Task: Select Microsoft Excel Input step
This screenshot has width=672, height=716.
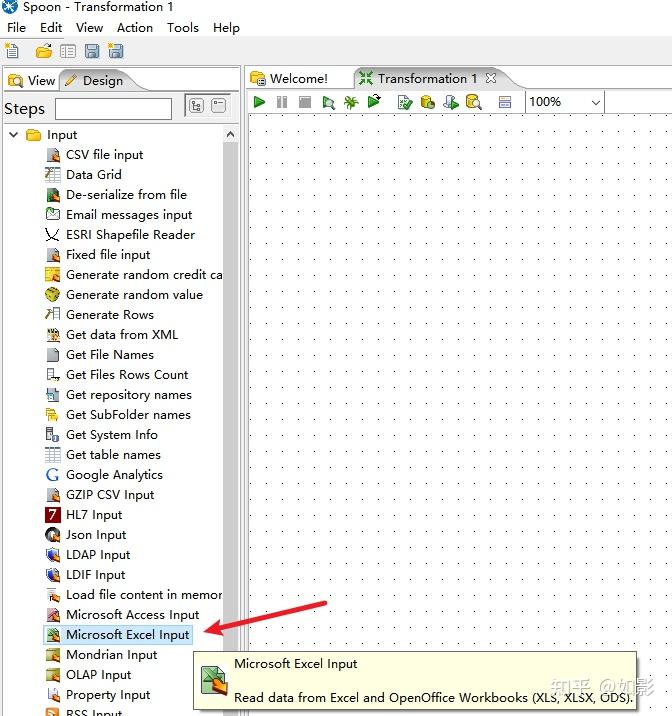Action: point(118,635)
